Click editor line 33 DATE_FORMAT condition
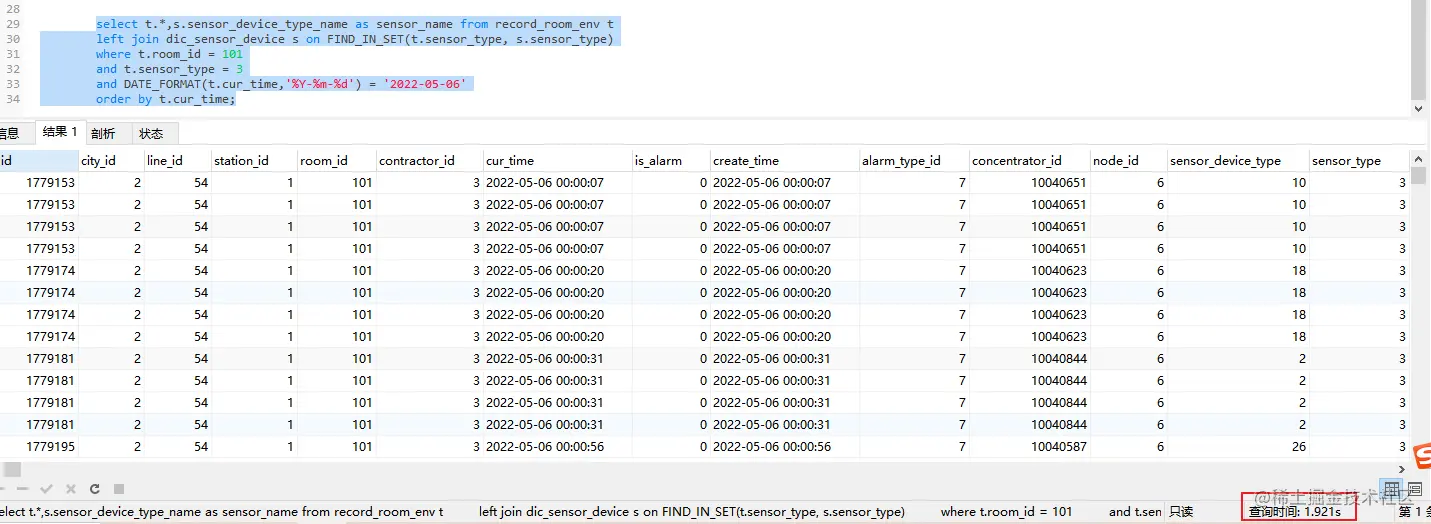 (x=281, y=85)
